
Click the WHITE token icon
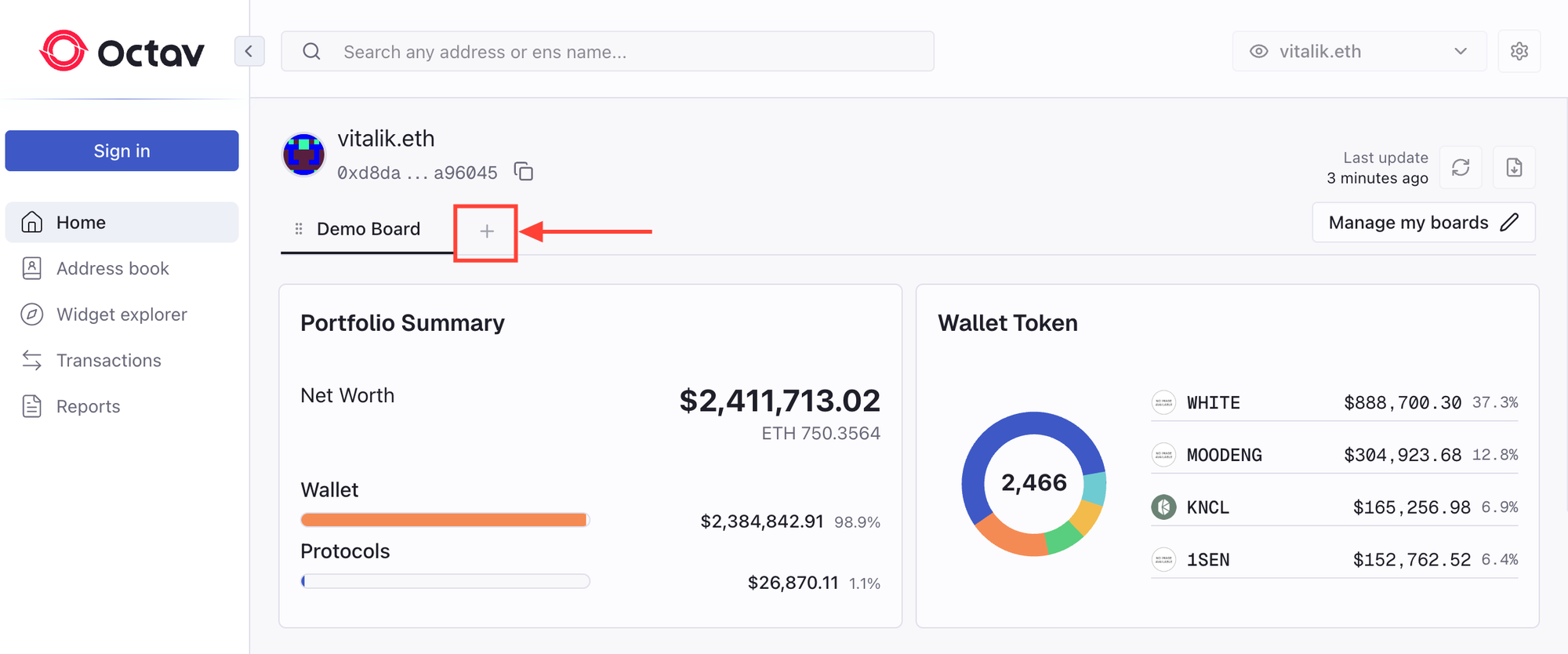click(x=1163, y=402)
